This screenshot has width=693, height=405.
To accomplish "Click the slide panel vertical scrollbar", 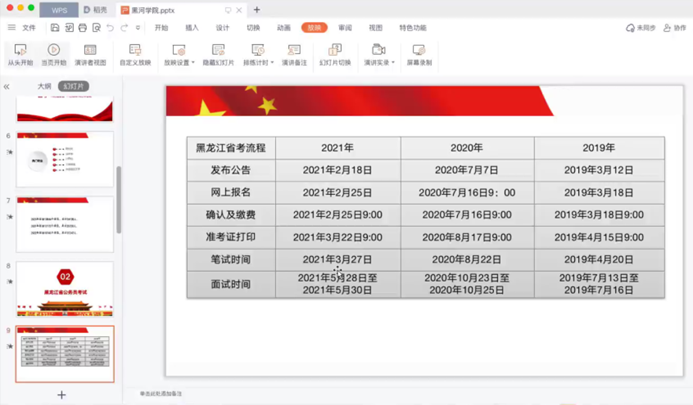I will (118, 199).
